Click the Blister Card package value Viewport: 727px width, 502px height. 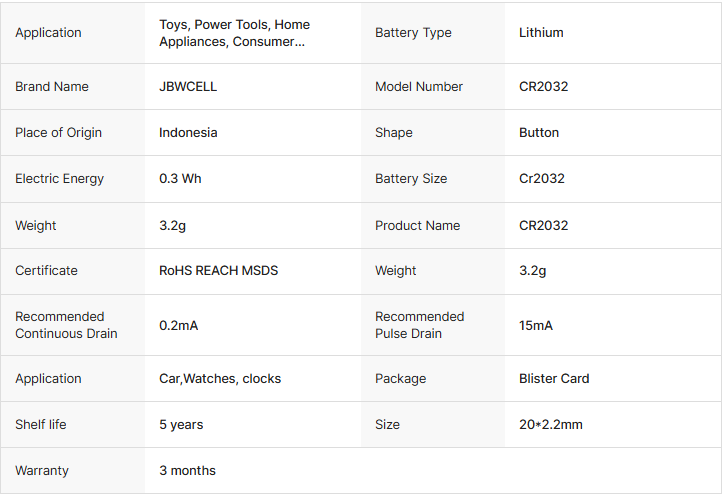click(554, 379)
